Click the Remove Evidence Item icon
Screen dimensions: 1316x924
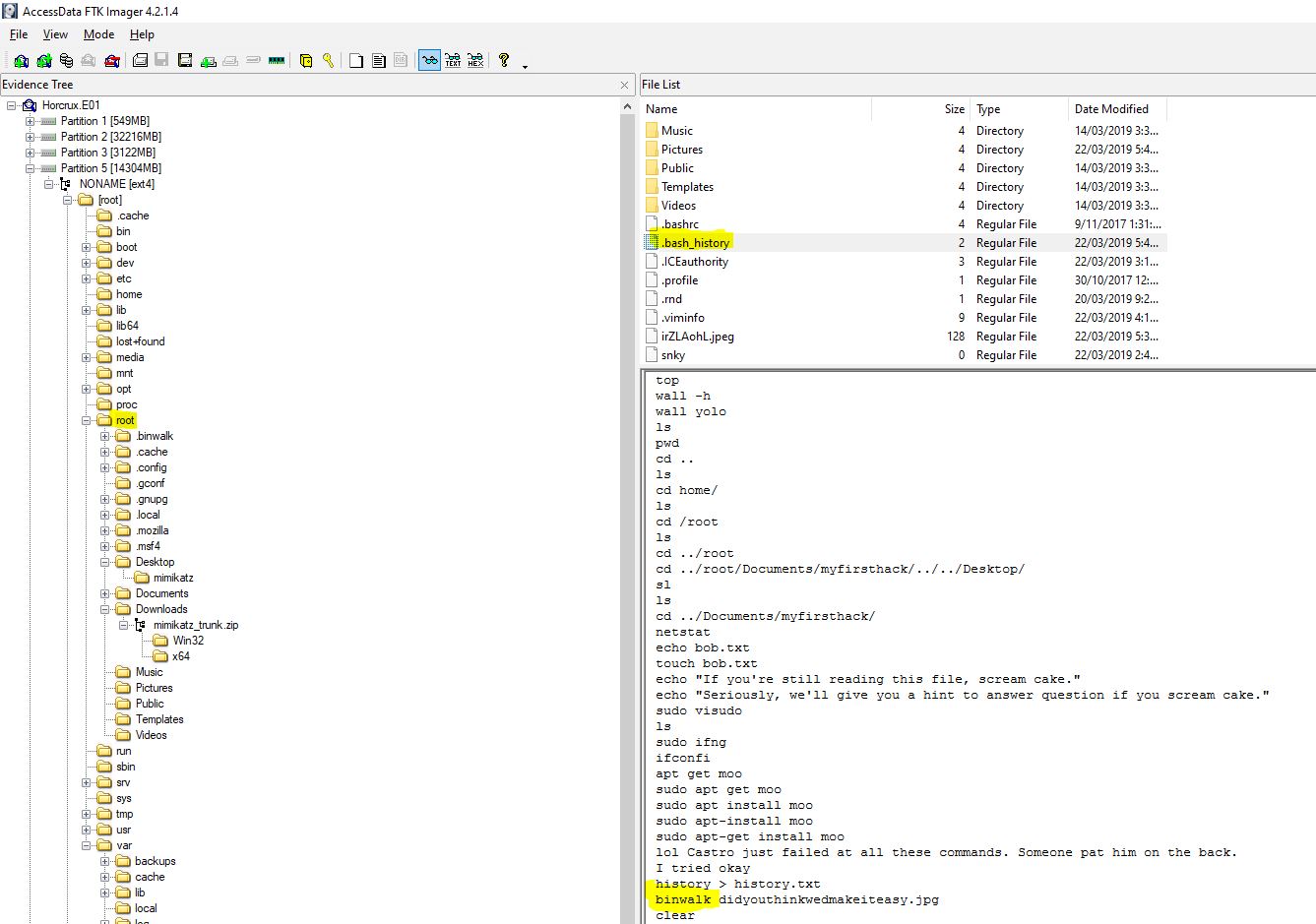click(89, 61)
